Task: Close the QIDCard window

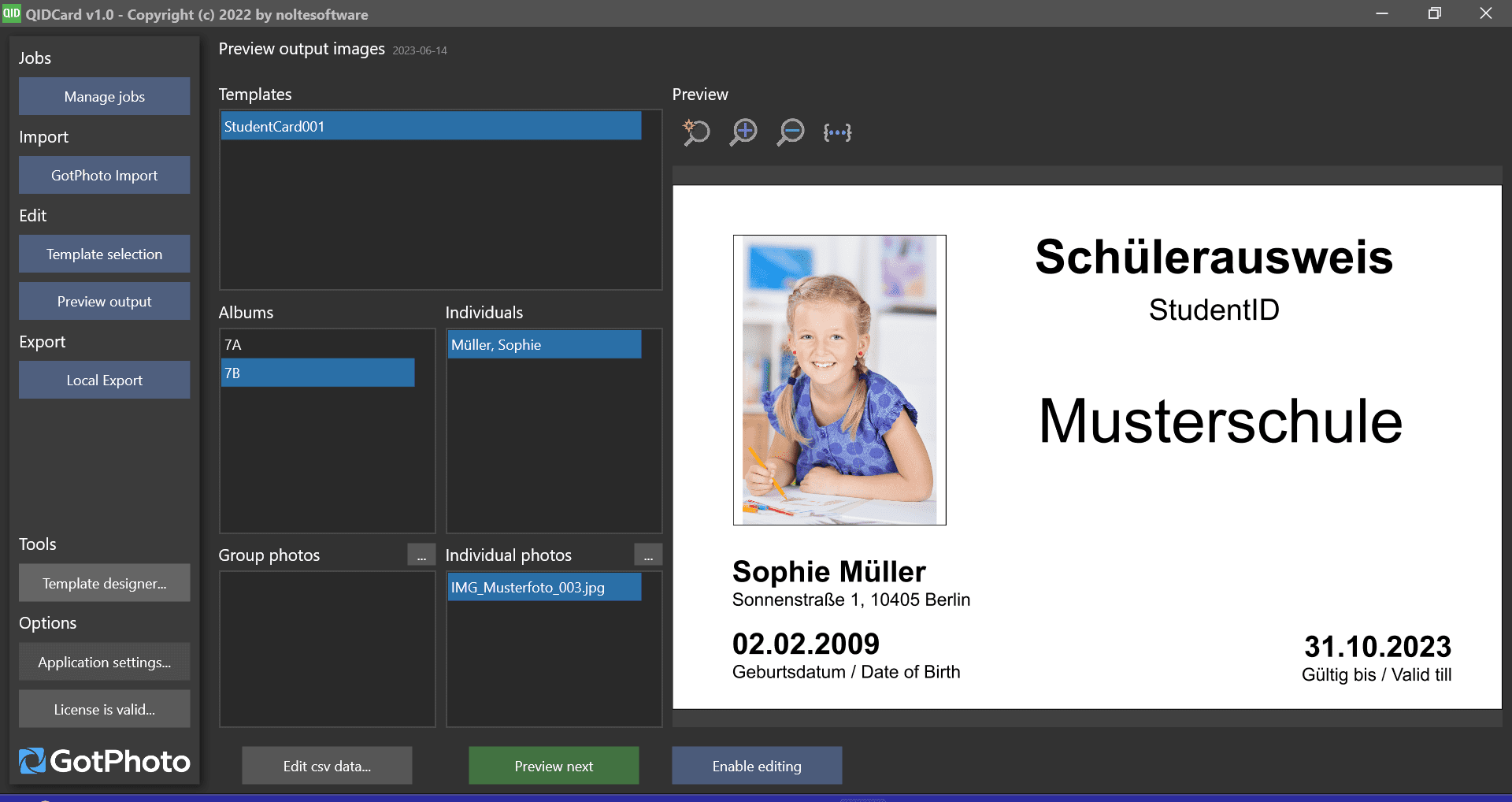Action: 1486,13
